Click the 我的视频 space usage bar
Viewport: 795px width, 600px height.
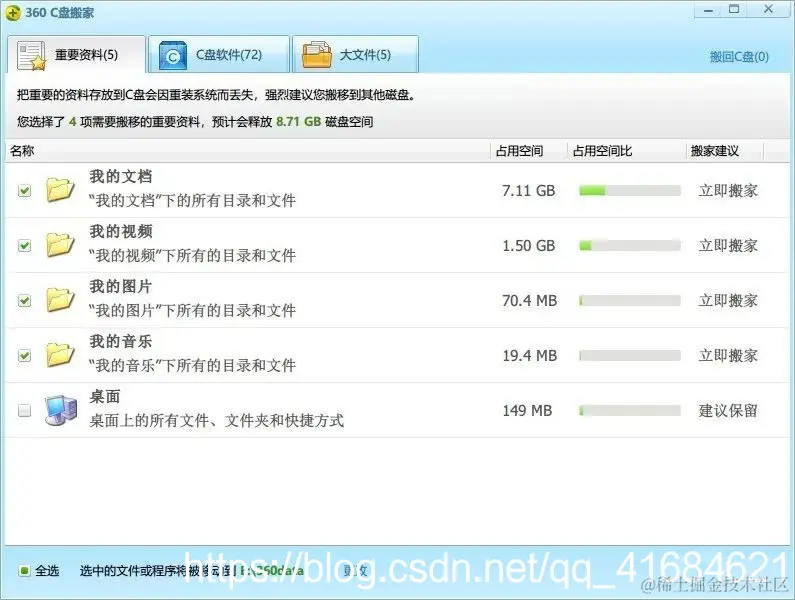pos(630,245)
